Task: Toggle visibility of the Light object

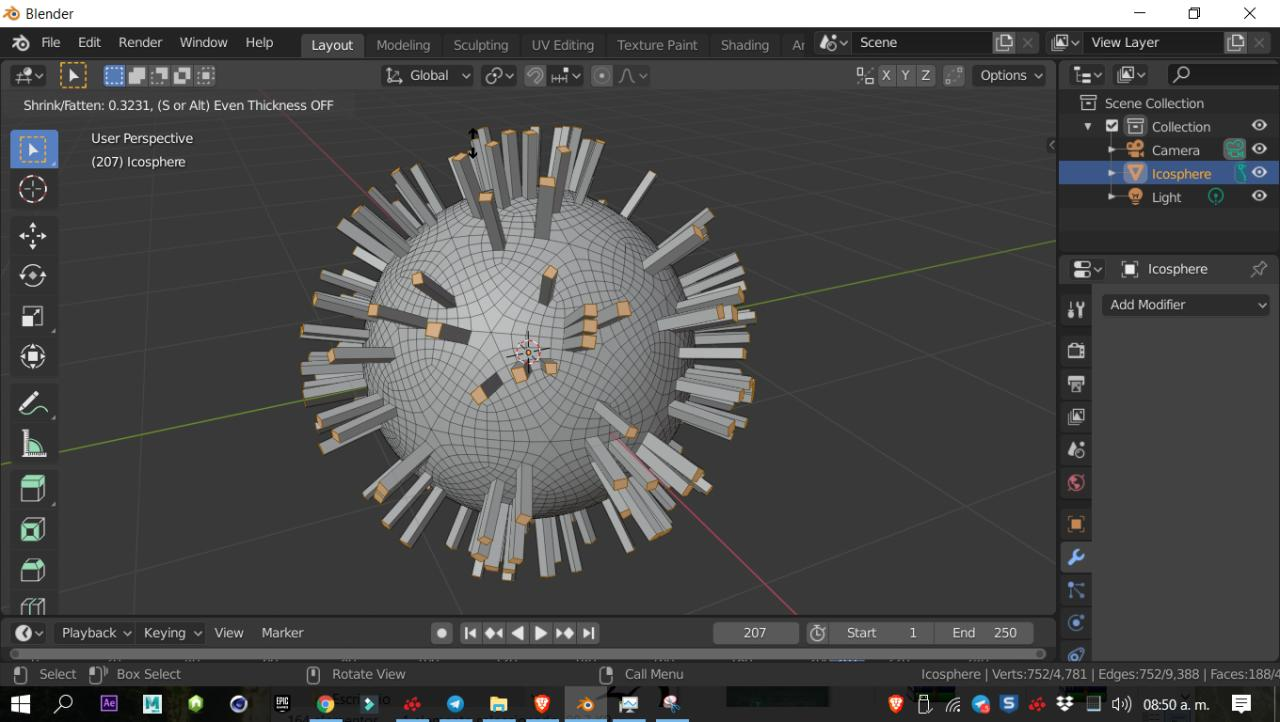Action: (x=1259, y=197)
